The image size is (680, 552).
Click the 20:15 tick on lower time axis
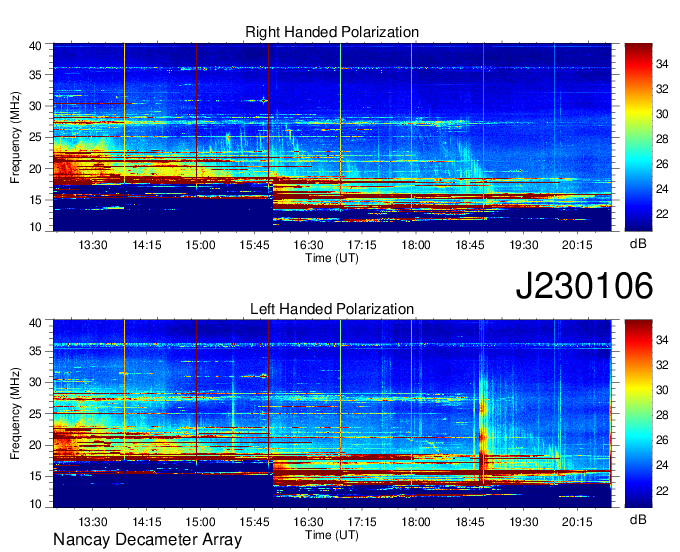pyautogui.click(x=577, y=522)
